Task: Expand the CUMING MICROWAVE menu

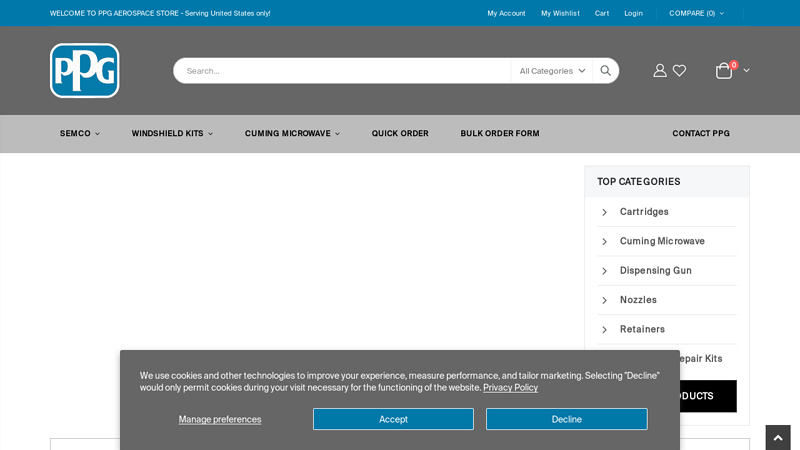Action: pos(292,133)
